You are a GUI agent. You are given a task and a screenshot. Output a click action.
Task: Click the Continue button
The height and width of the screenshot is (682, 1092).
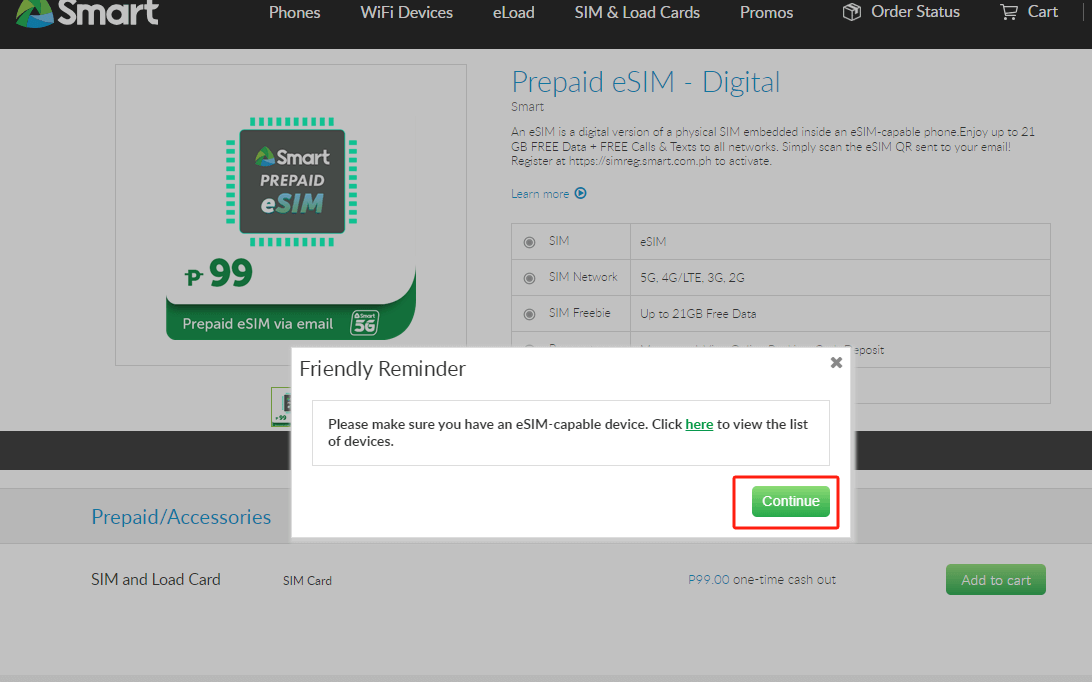(790, 502)
